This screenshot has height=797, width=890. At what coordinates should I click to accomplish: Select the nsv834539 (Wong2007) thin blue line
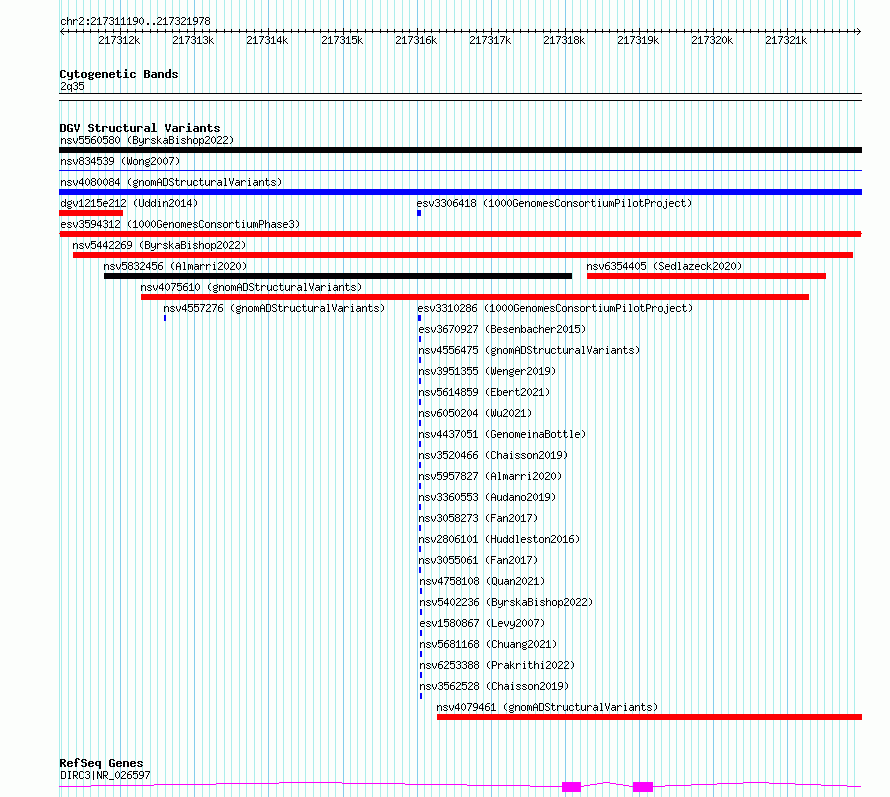(x=460, y=170)
